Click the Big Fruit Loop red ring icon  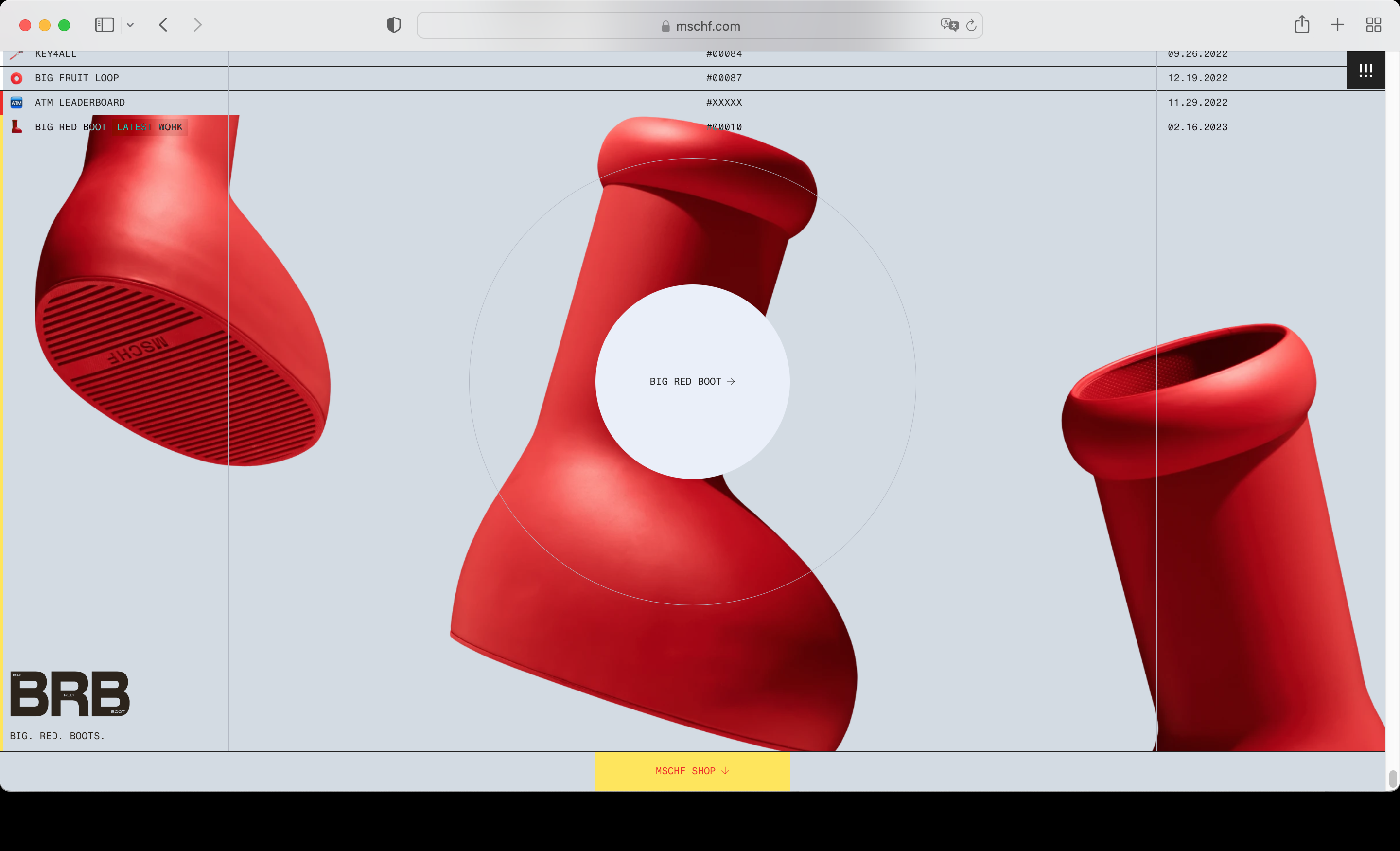point(17,78)
